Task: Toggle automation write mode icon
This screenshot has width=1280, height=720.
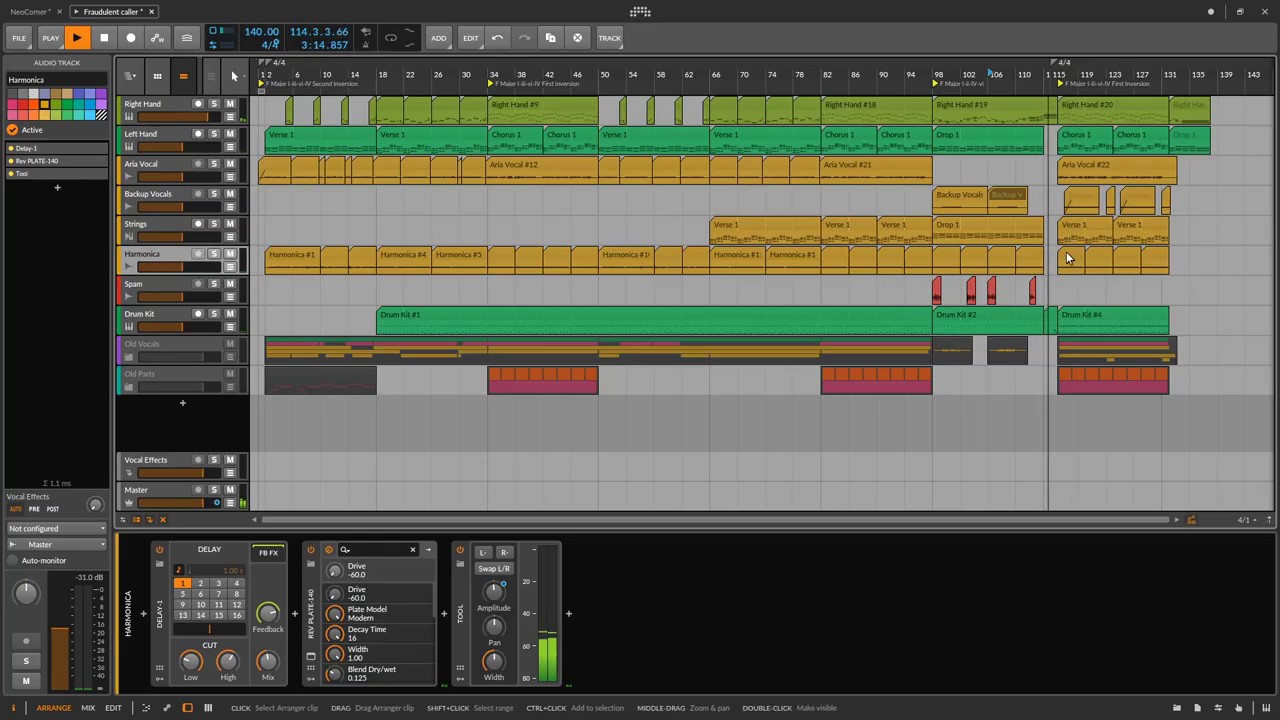Action: click(x=157, y=38)
